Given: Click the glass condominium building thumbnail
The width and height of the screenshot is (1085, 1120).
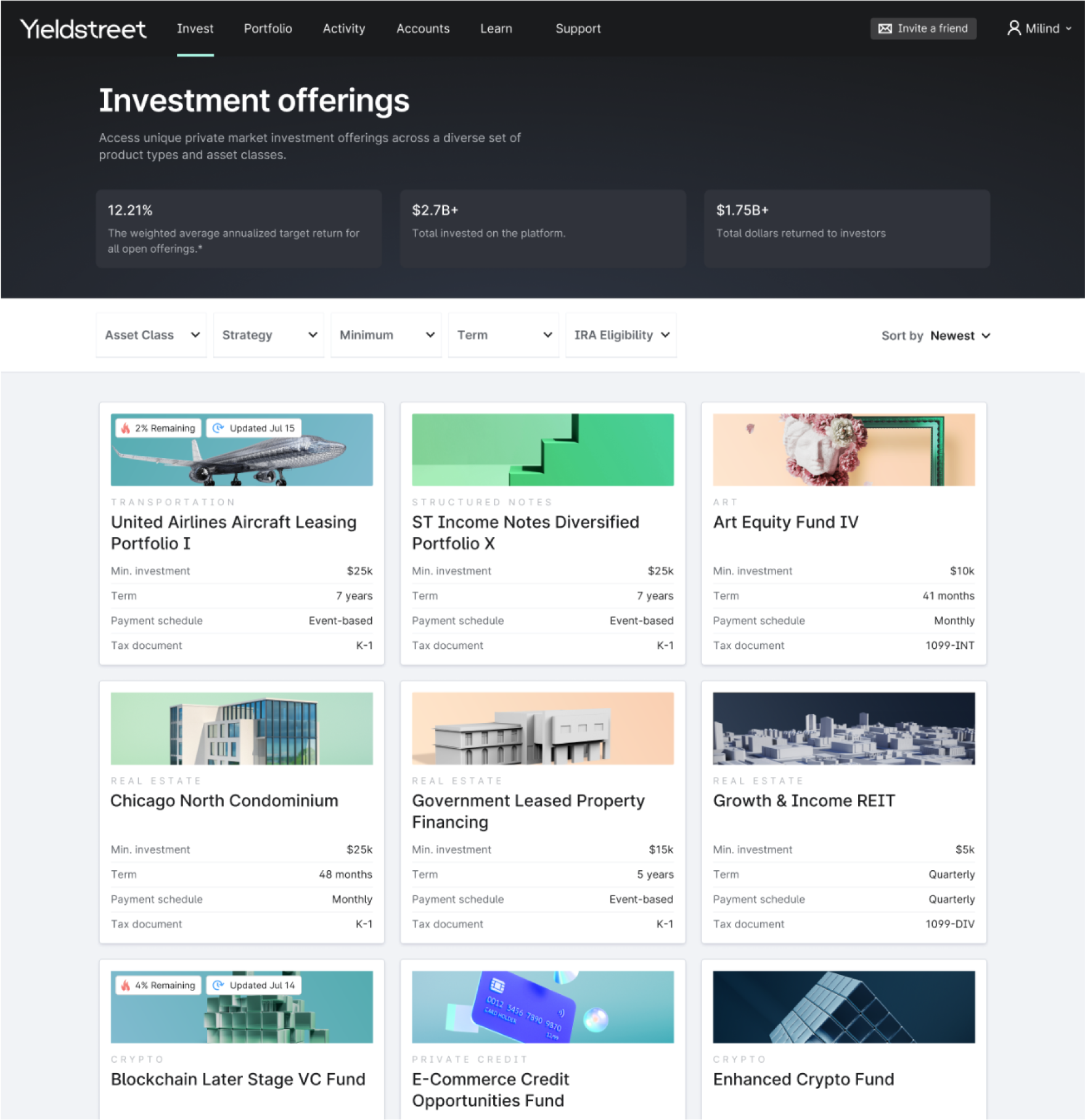Looking at the screenshot, I should (x=242, y=728).
